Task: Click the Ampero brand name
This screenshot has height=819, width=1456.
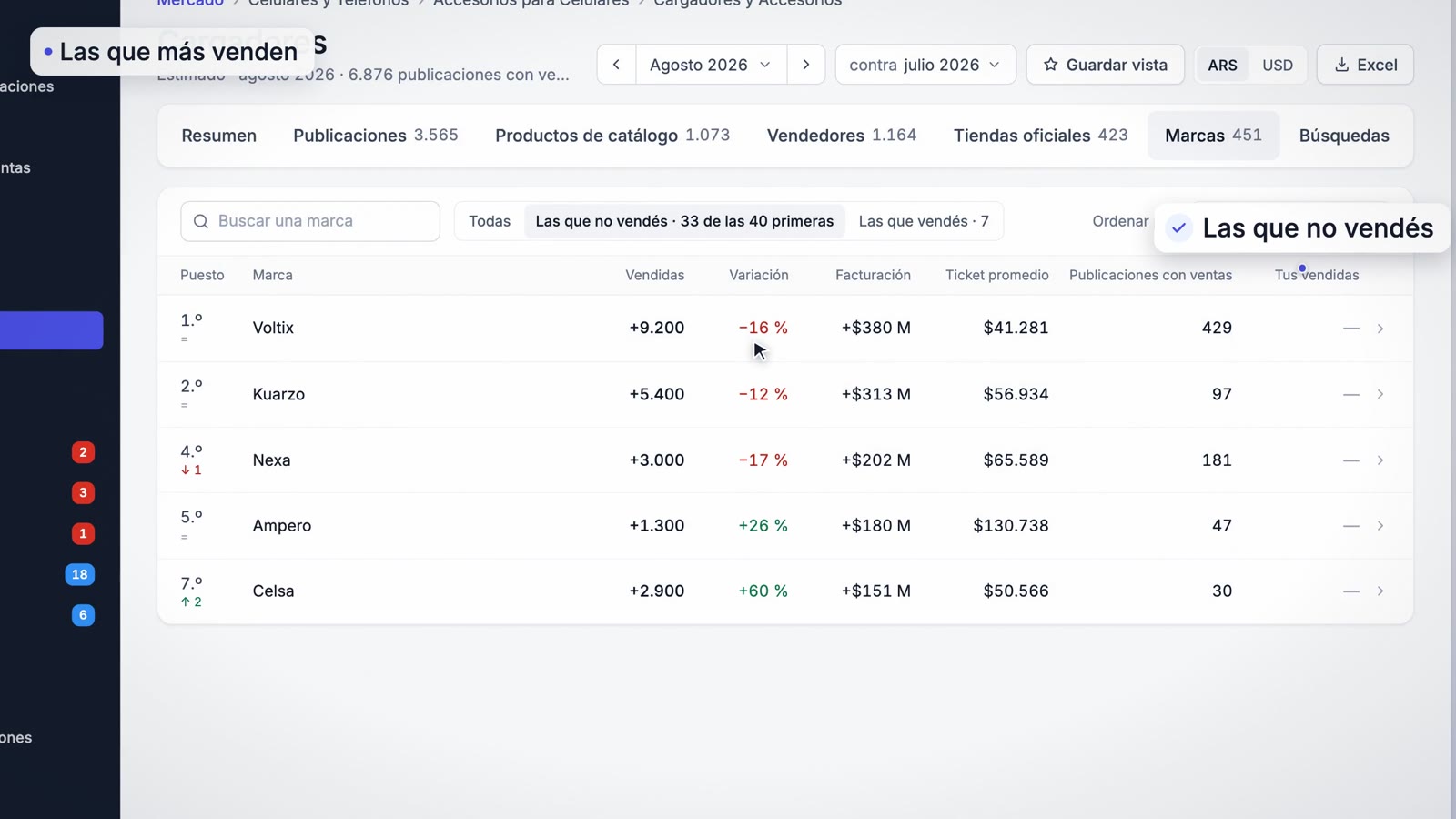Action: pos(282,526)
